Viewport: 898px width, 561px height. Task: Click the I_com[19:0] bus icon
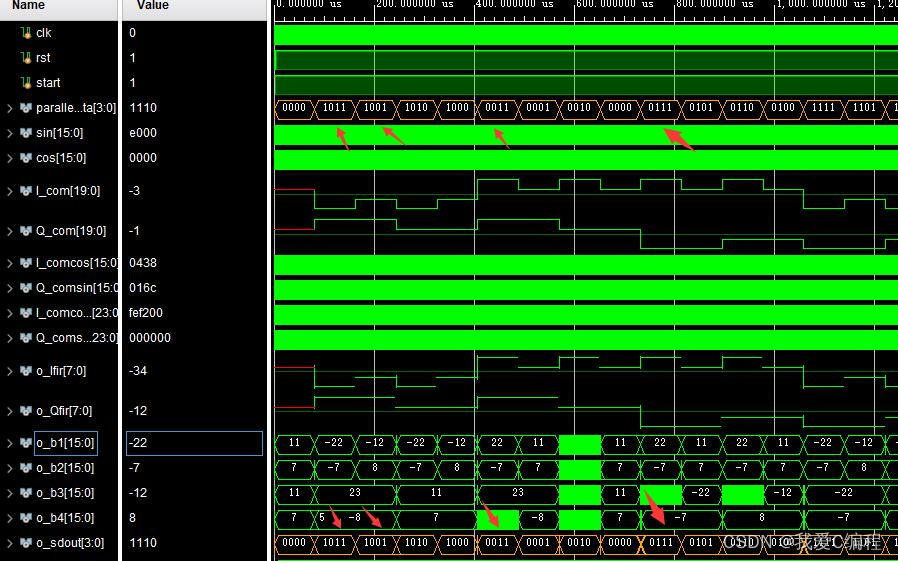[26, 190]
